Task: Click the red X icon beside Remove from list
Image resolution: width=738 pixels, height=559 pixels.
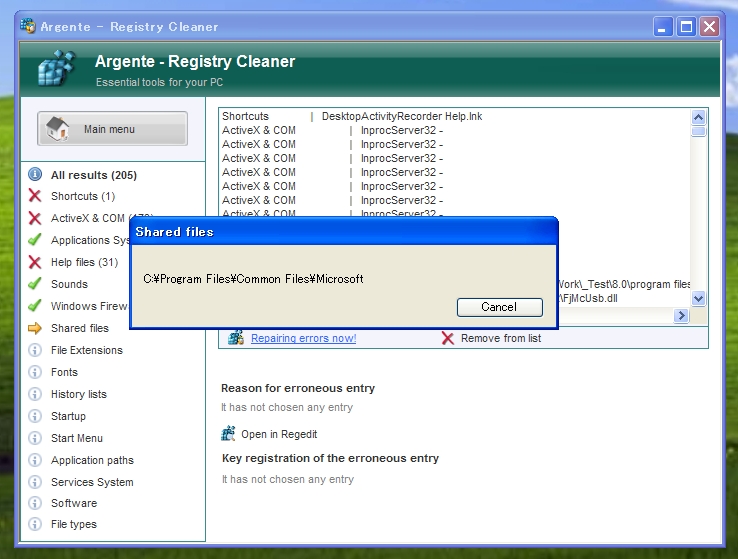Action: 448,338
